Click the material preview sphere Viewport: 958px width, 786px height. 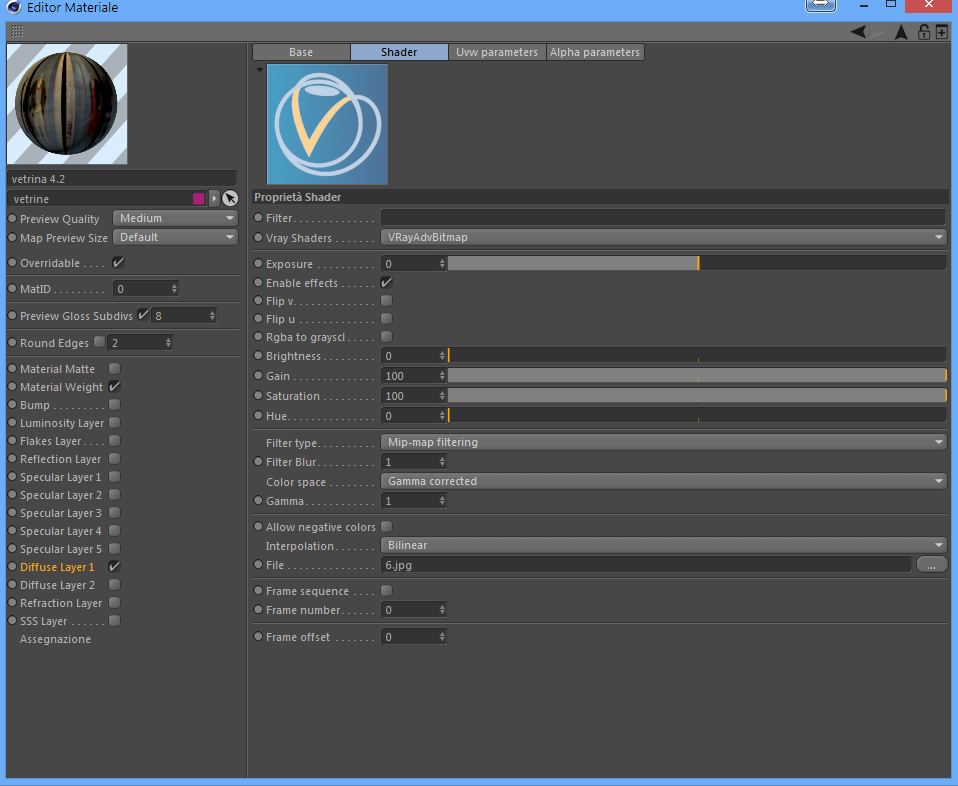(x=67, y=104)
